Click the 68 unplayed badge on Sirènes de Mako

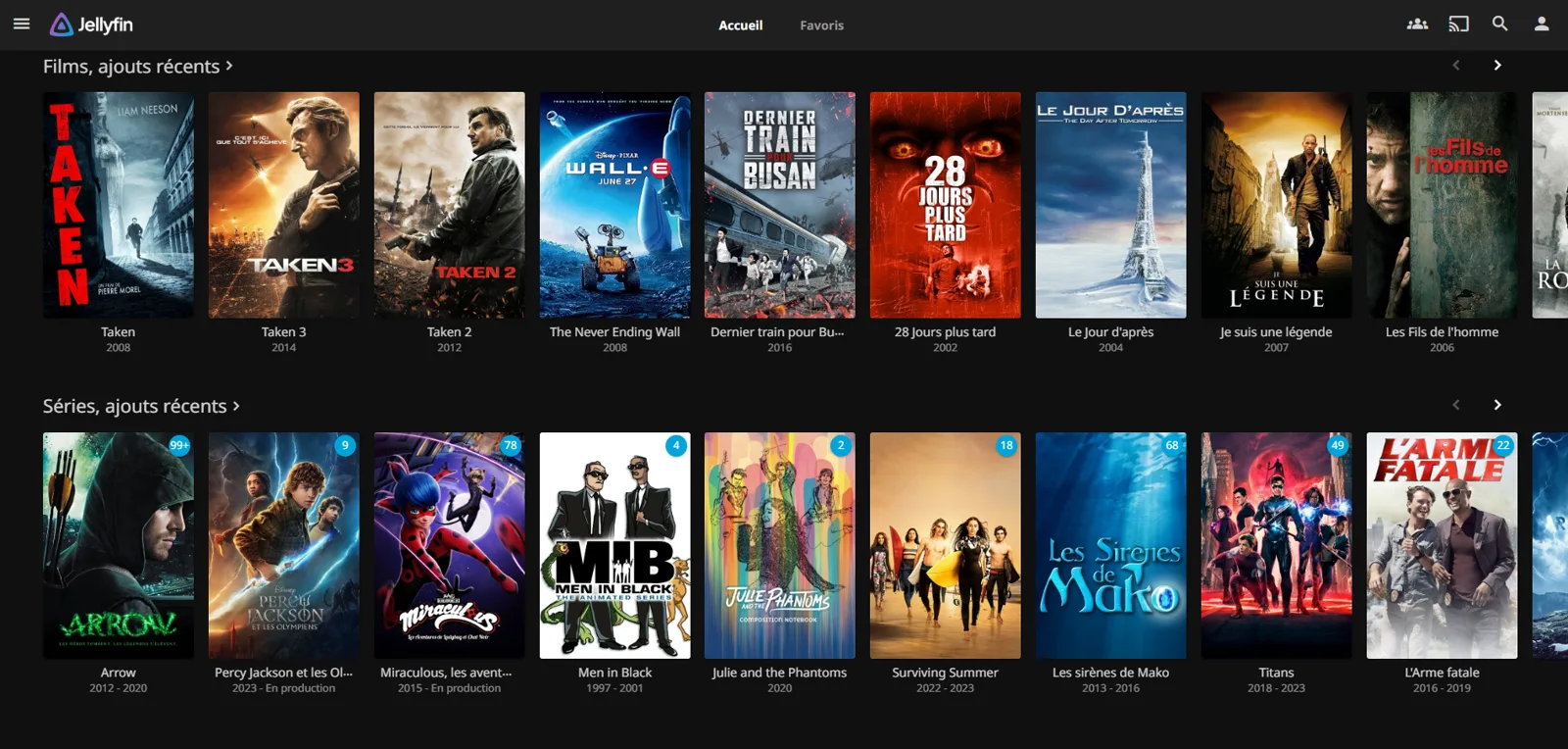pyautogui.click(x=1172, y=445)
